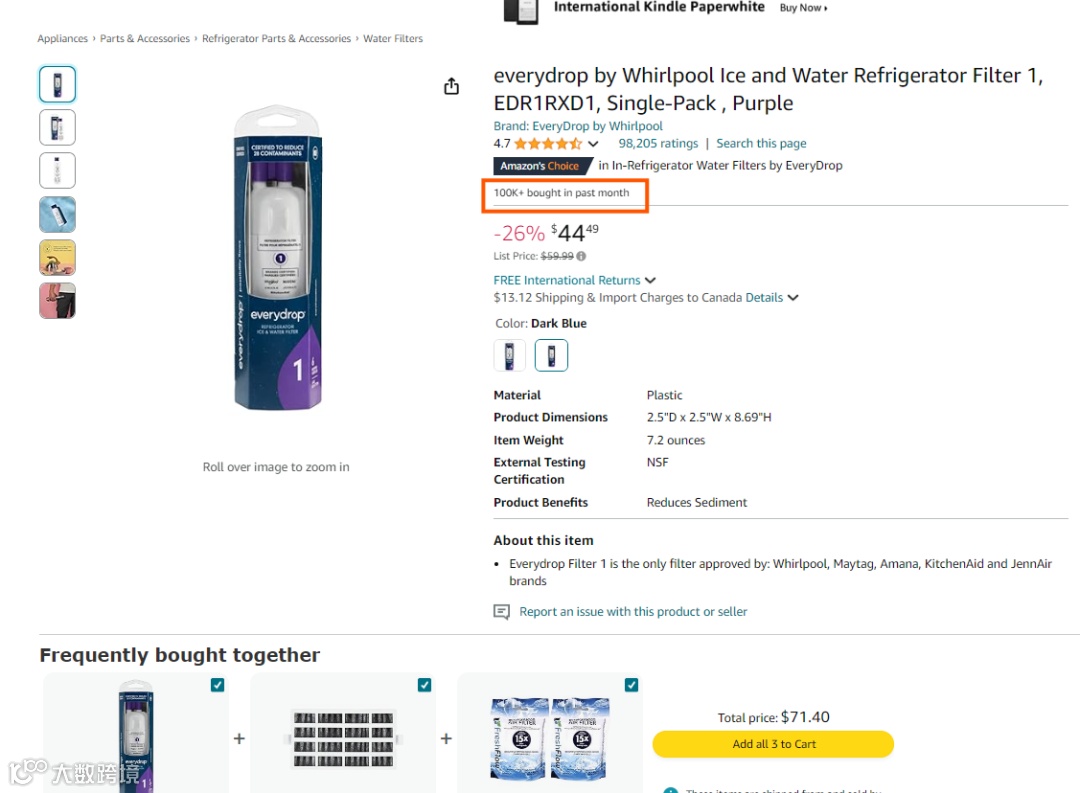Uncheck the first frequently bought item checkbox
The height and width of the screenshot is (793, 1080).
[218, 685]
